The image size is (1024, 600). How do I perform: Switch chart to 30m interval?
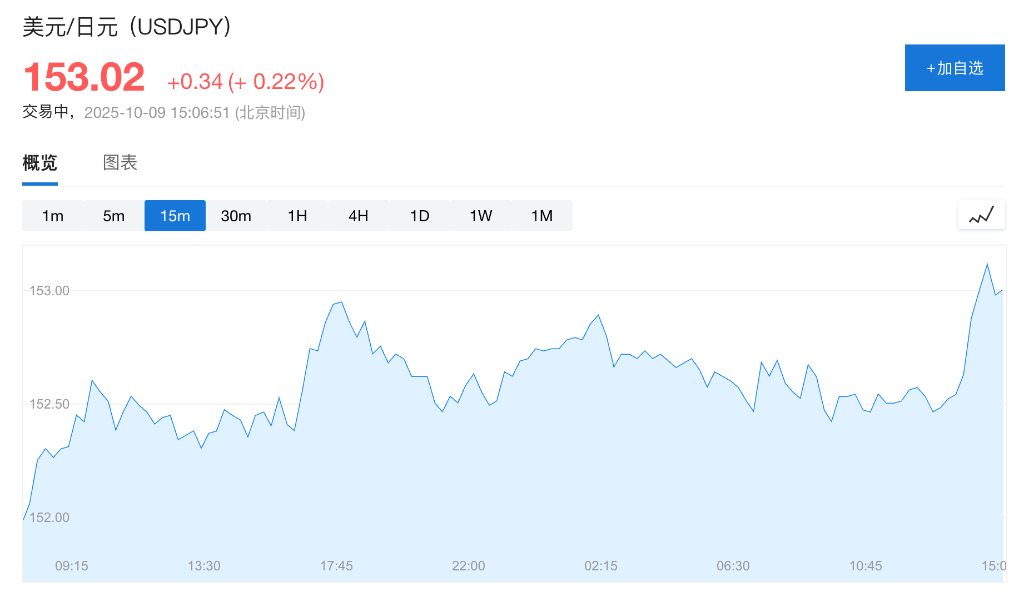[236, 216]
